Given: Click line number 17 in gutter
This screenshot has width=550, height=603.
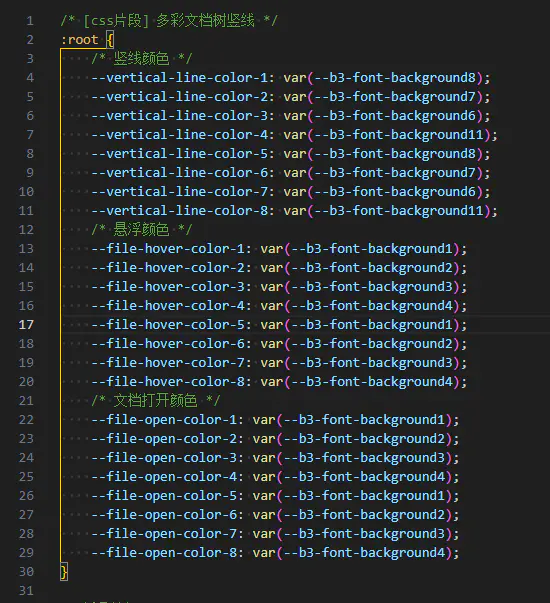Looking at the screenshot, I should click(x=26, y=325).
